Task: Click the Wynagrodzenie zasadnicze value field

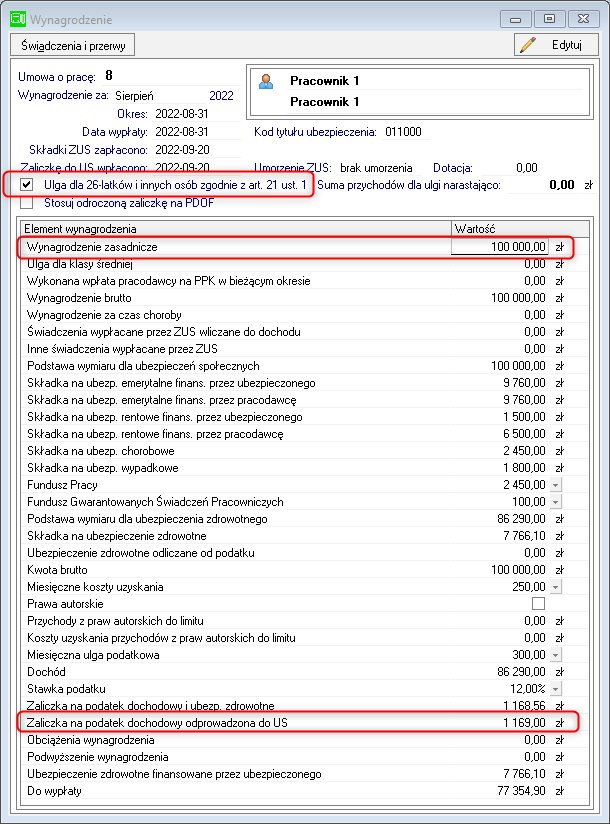Action: point(499,246)
